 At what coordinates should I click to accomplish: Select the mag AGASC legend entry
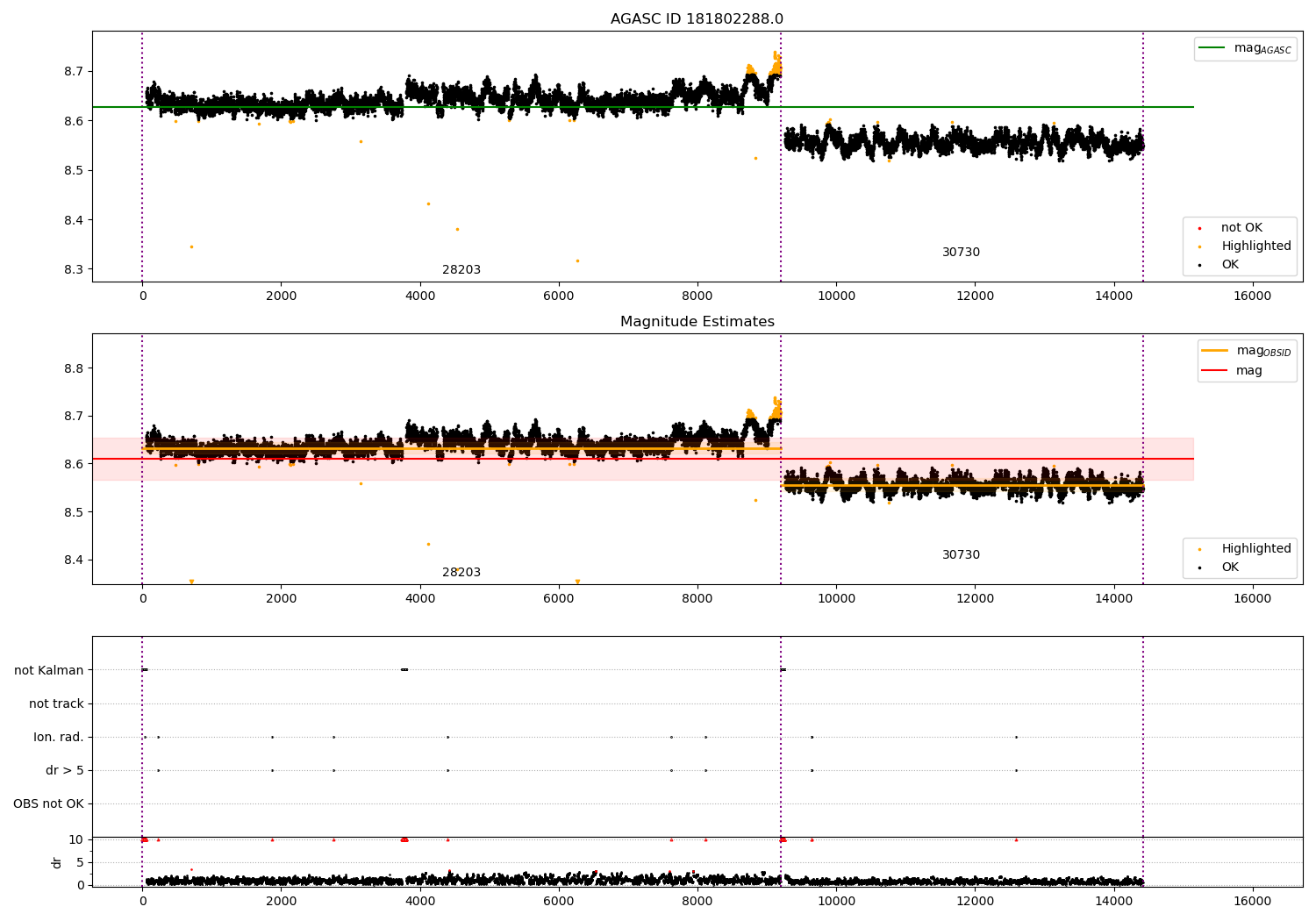pos(1246,48)
